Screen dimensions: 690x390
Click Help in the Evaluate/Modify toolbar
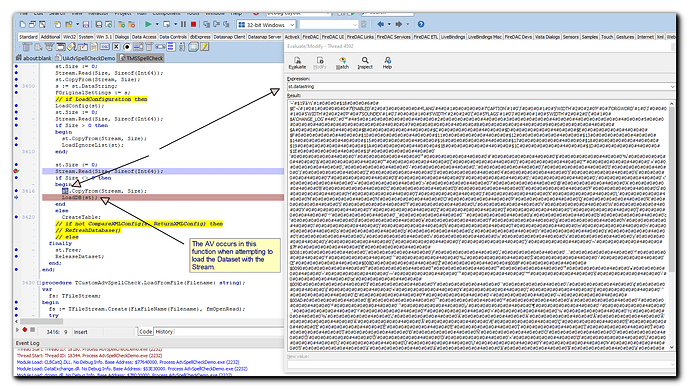pos(387,63)
